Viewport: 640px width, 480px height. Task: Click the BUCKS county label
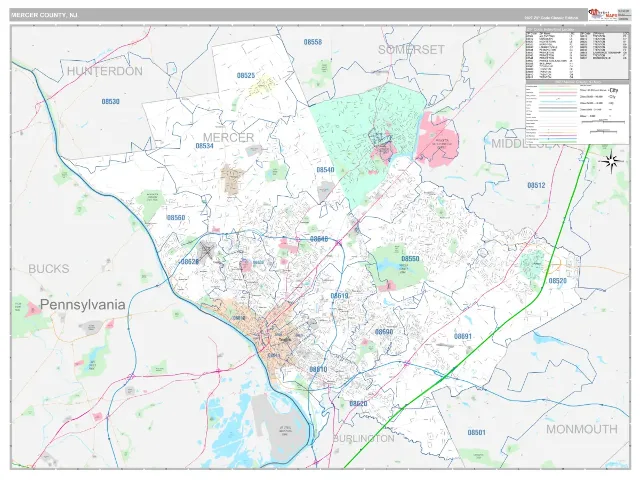pyautogui.click(x=49, y=269)
